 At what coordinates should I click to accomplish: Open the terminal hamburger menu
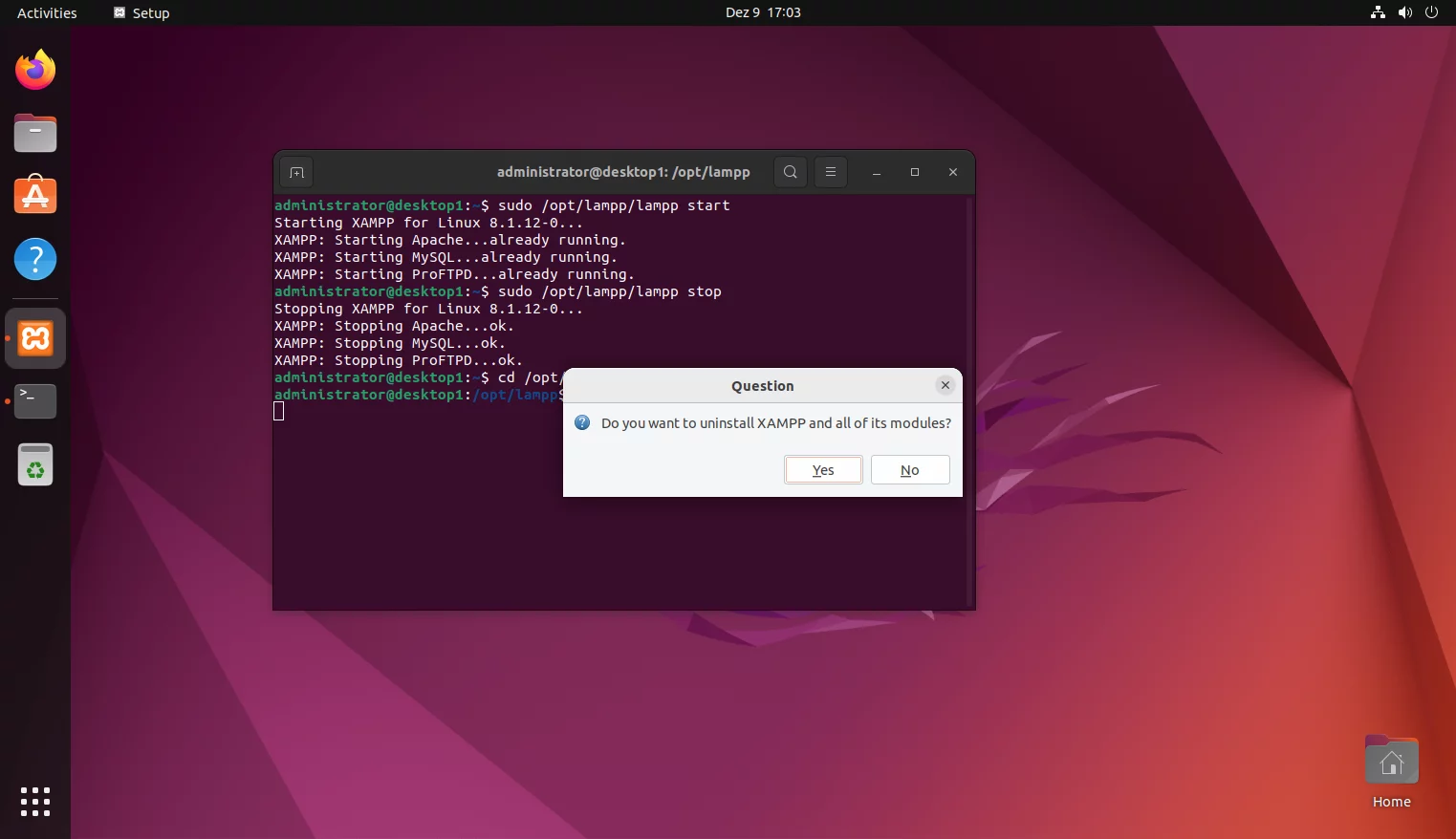coord(830,172)
